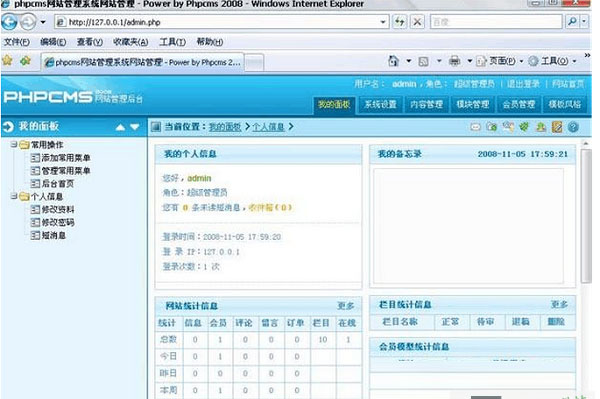Click the Favorites star icon
Screen dimensions: 600x399
coord(8,60)
